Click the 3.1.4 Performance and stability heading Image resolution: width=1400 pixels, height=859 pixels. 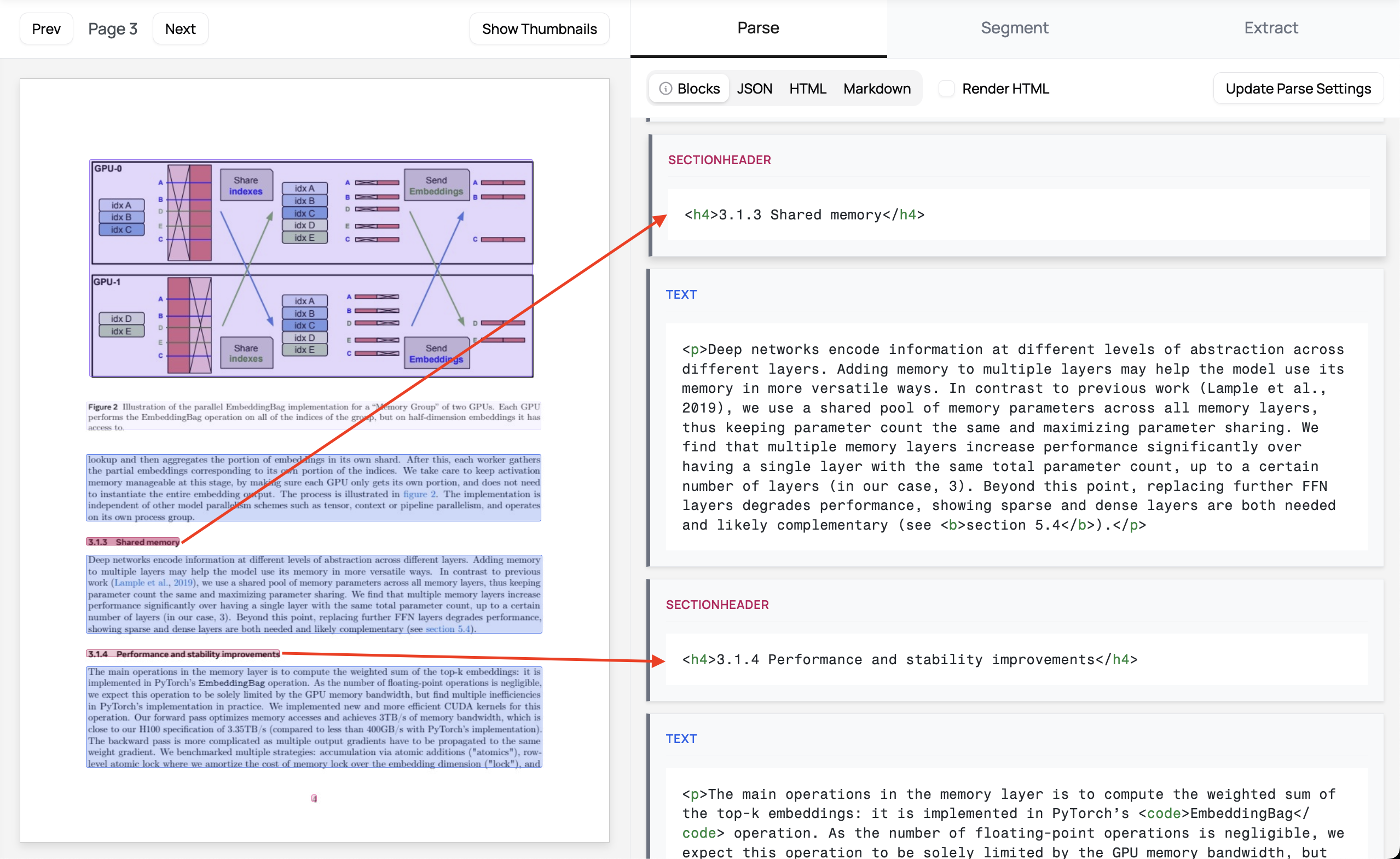click(183, 654)
